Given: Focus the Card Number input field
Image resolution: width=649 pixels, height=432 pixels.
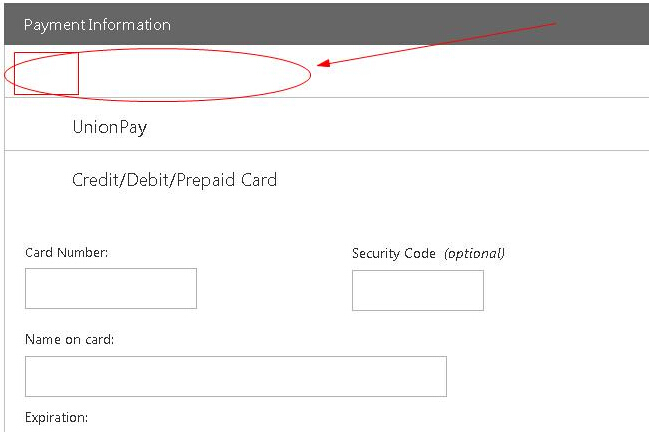Looking at the screenshot, I should [x=110, y=288].
